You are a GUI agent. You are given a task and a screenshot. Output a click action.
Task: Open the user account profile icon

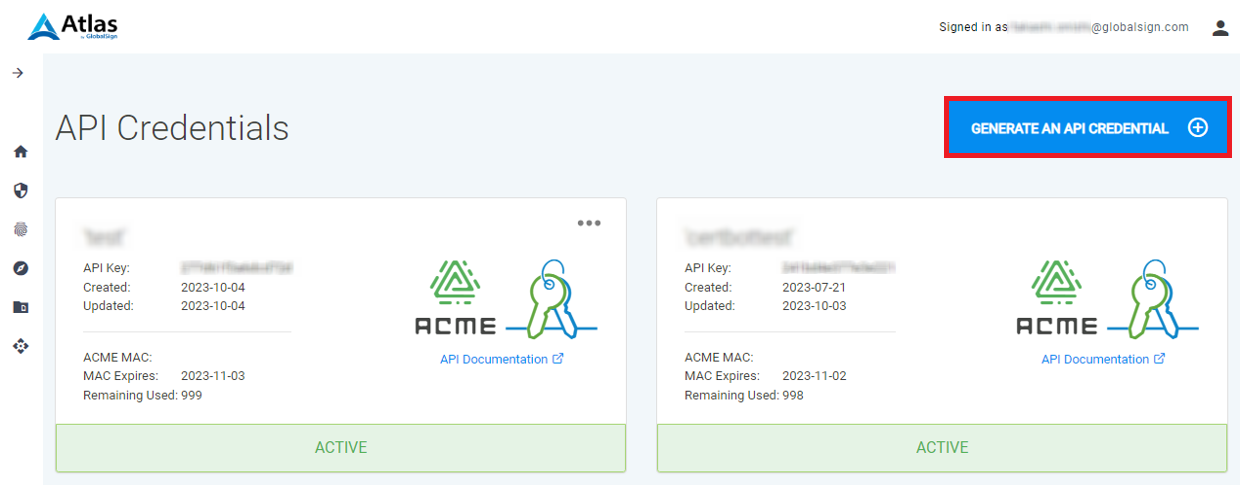click(1220, 28)
